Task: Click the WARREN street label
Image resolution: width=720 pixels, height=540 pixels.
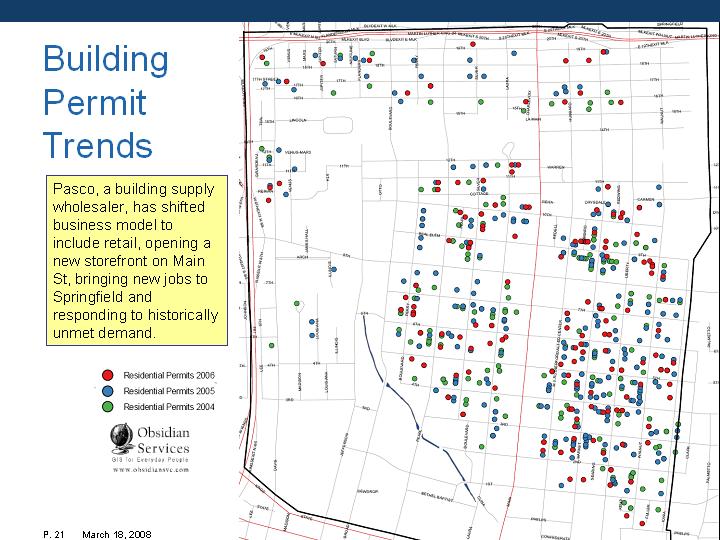Action: click(556, 168)
